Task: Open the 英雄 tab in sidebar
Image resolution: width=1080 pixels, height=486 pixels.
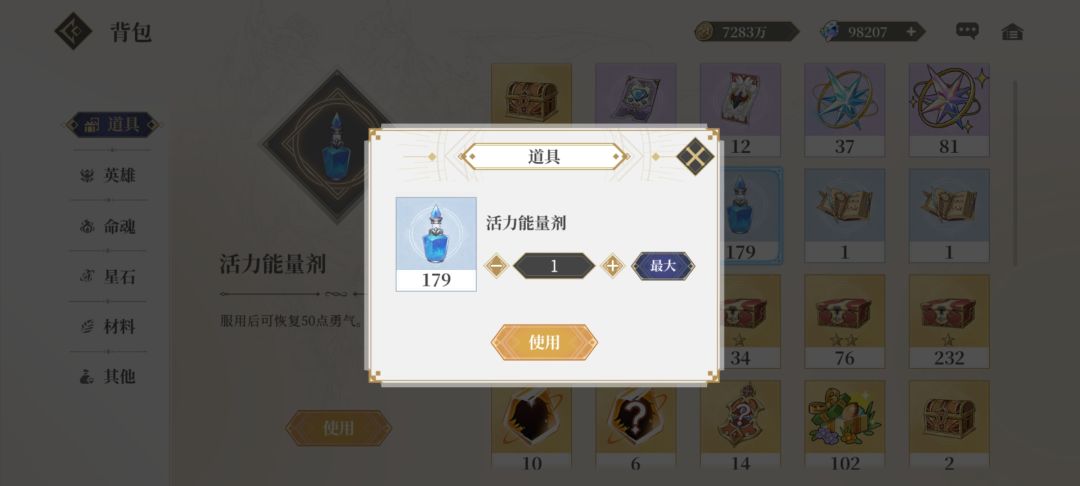Action: (110, 176)
